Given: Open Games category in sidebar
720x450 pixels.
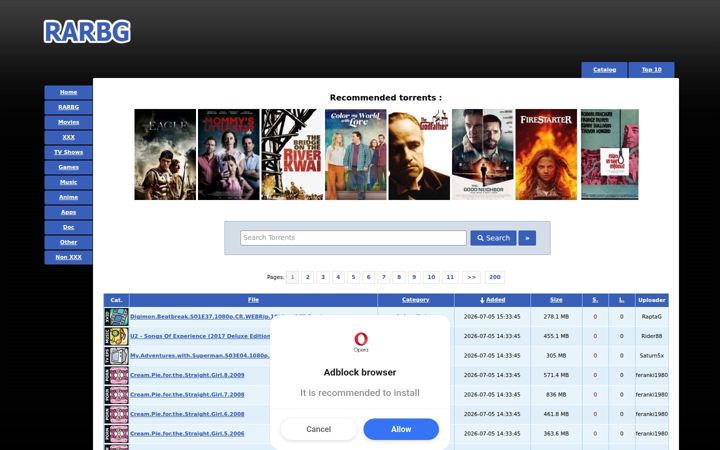Looking at the screenshot, I should coord(68,167).
